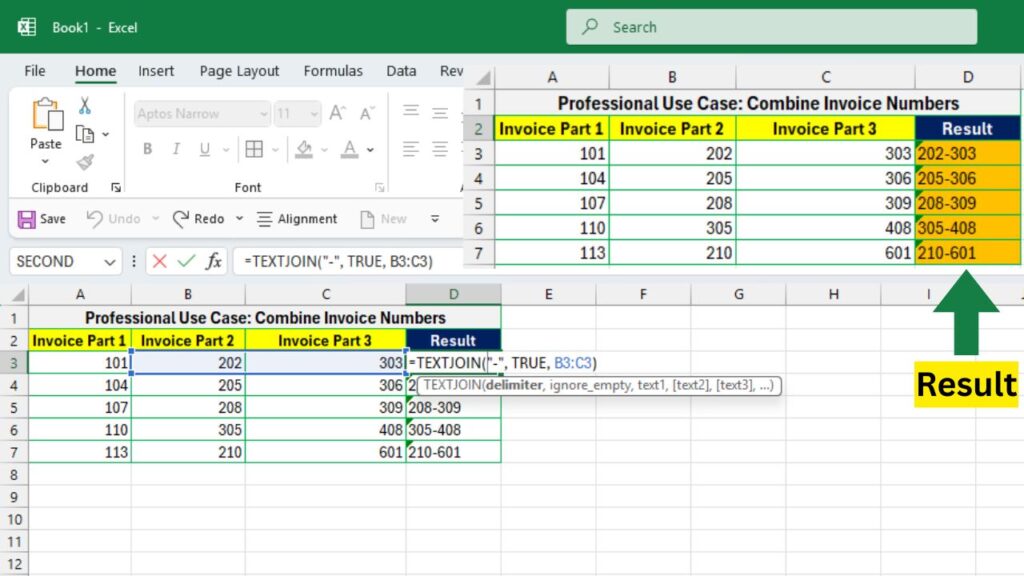Click the middle-align icon in ribbon
Viewport: 1024px width, 576px height.
(440, 112)
